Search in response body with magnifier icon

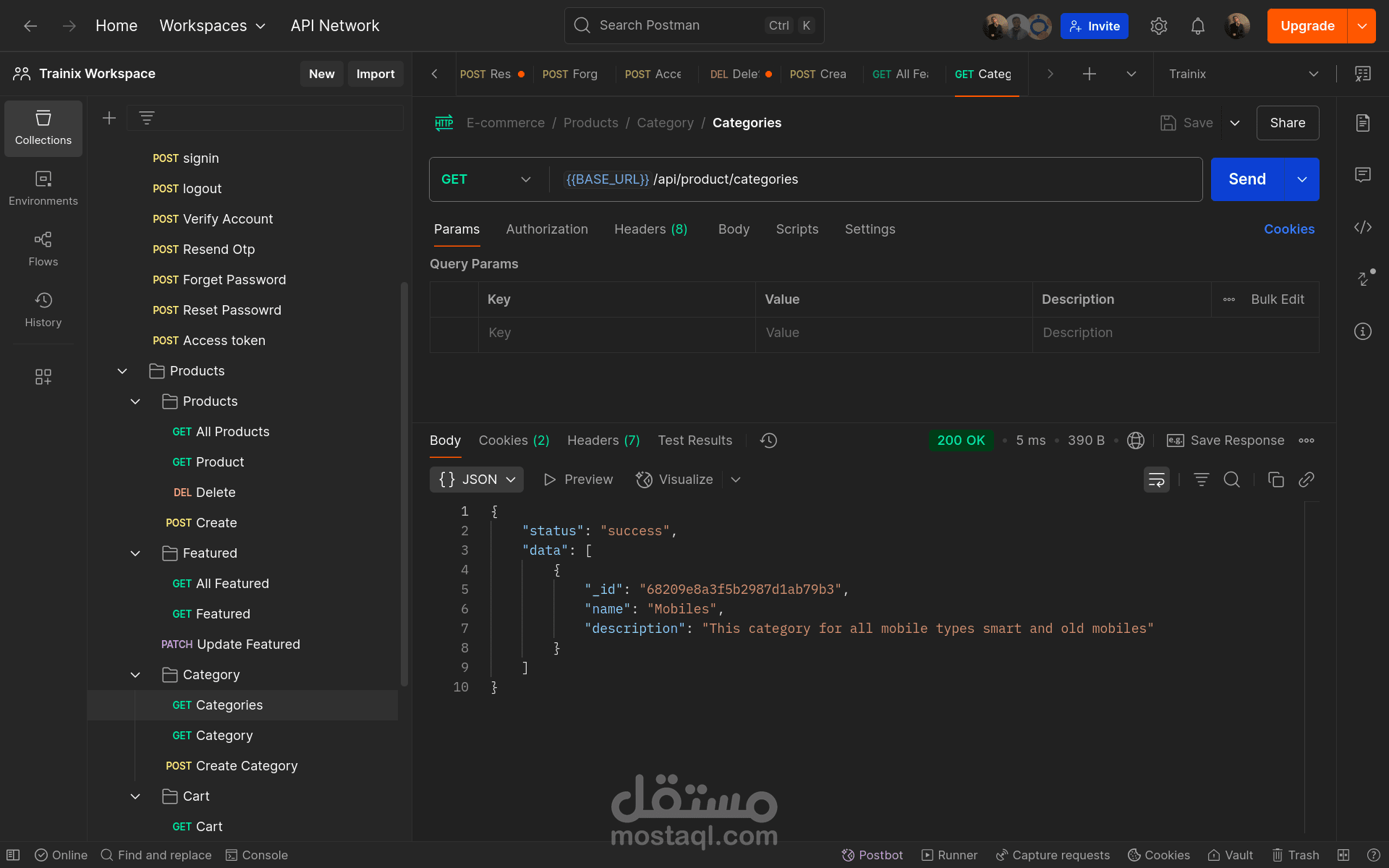tap(1231, 480)
